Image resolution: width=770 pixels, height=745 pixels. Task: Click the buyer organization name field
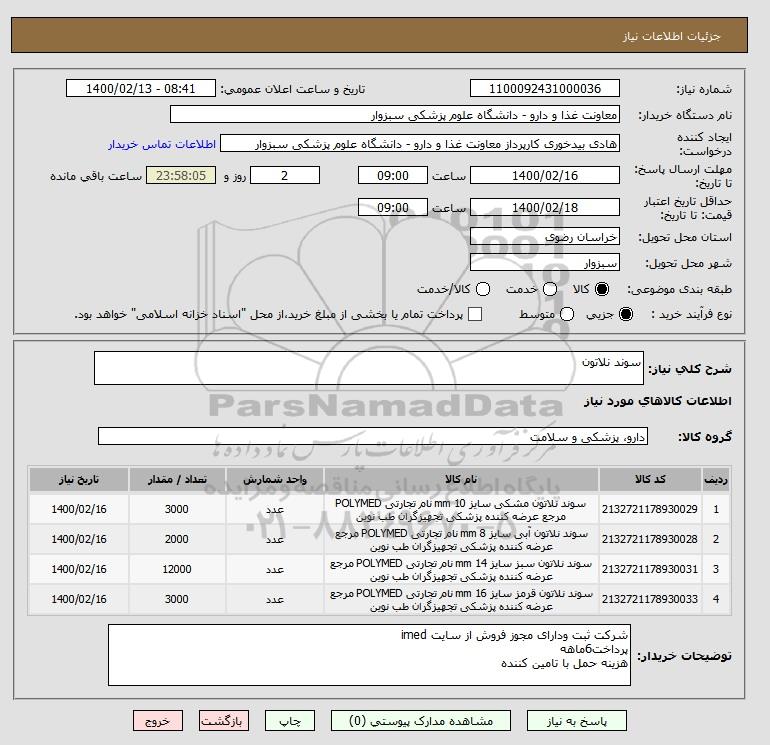[x=394, y=115]
